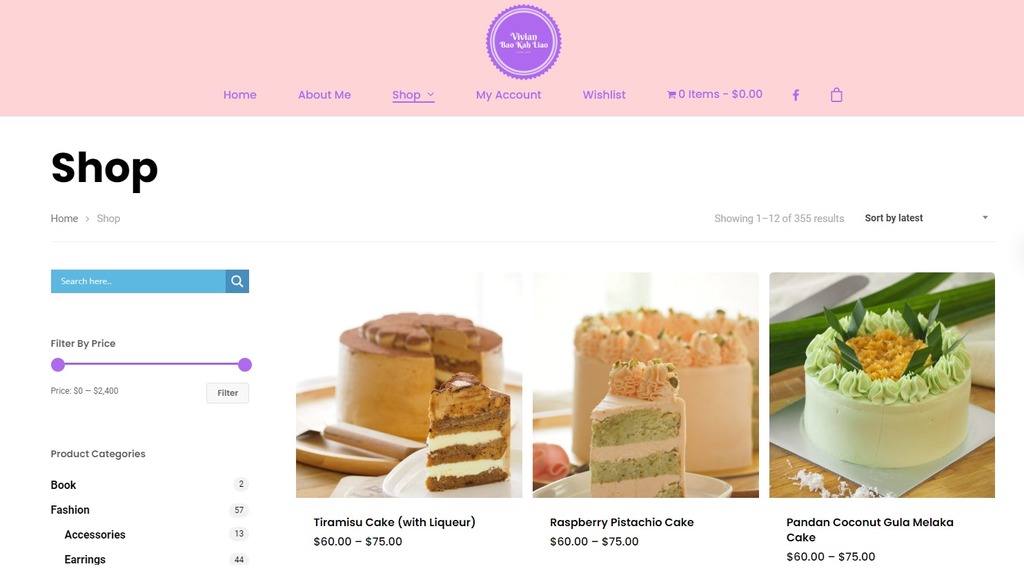Click the sort dropdown arrow
The width and height of the screenshot is (1024, 582).
tap(985, 218)
